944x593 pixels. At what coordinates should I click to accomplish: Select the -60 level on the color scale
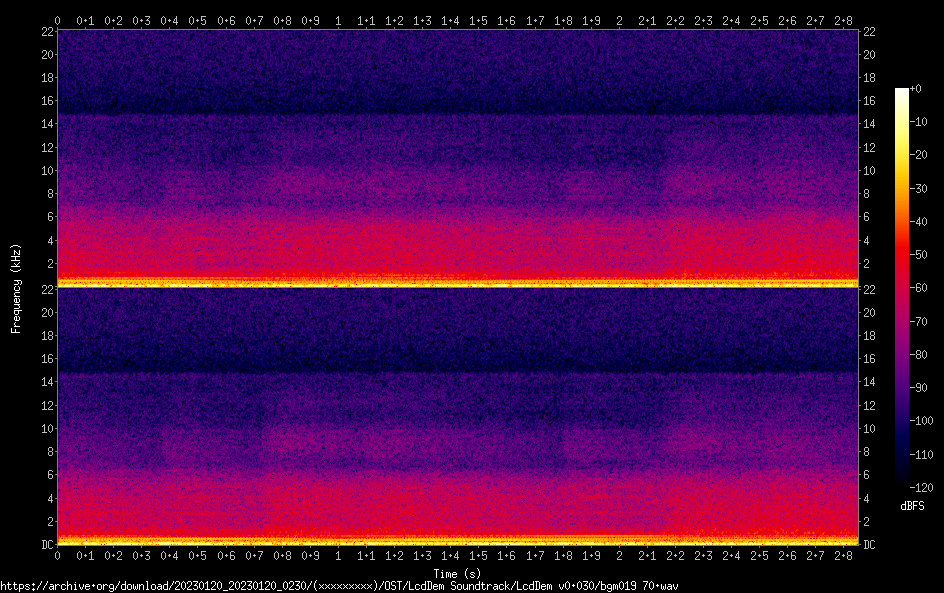[915, 288]
